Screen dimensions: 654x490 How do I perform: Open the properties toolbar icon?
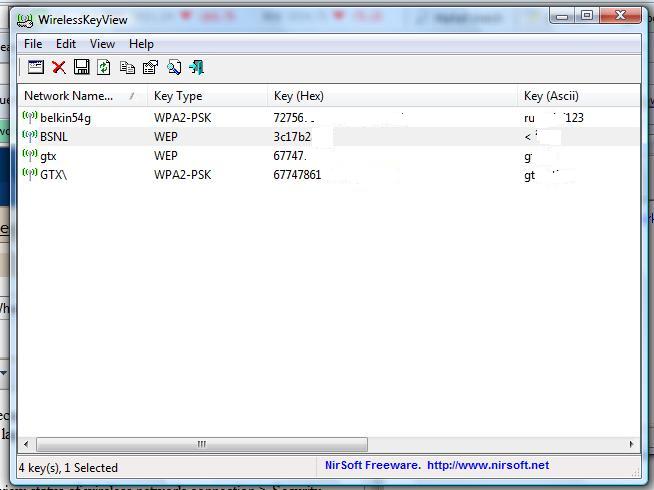pos(150,67)
